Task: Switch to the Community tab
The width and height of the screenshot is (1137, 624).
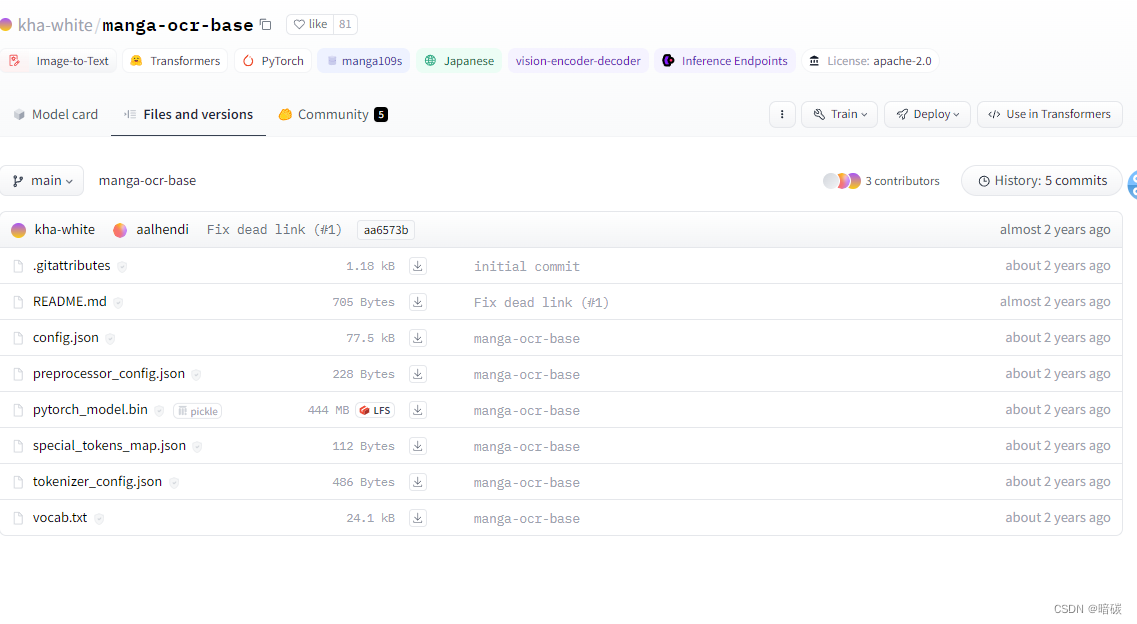Action: click(x=334, y=115)
